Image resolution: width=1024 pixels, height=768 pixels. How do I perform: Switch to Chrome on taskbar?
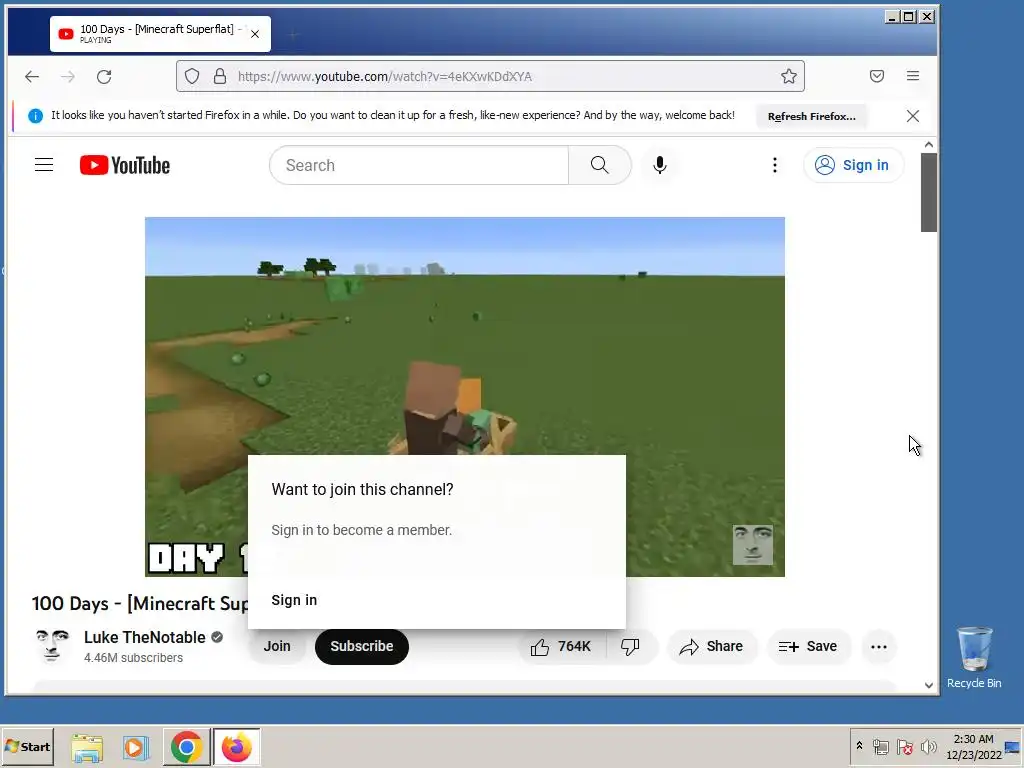click(187, 747)
